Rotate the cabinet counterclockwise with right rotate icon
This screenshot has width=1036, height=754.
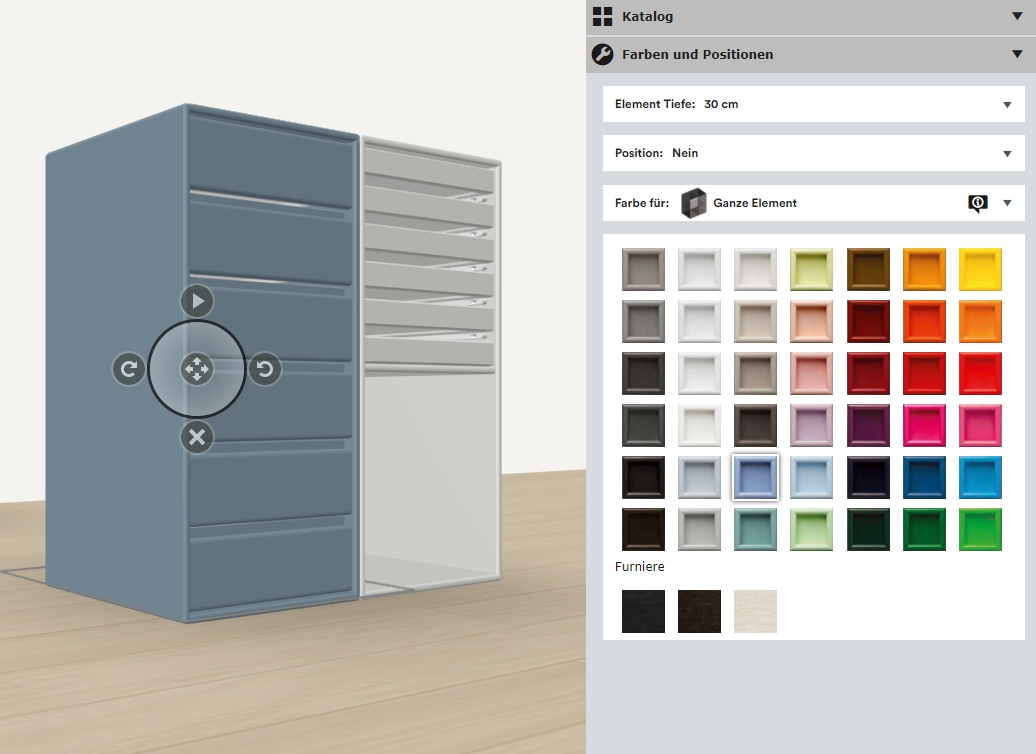point(265,369)
